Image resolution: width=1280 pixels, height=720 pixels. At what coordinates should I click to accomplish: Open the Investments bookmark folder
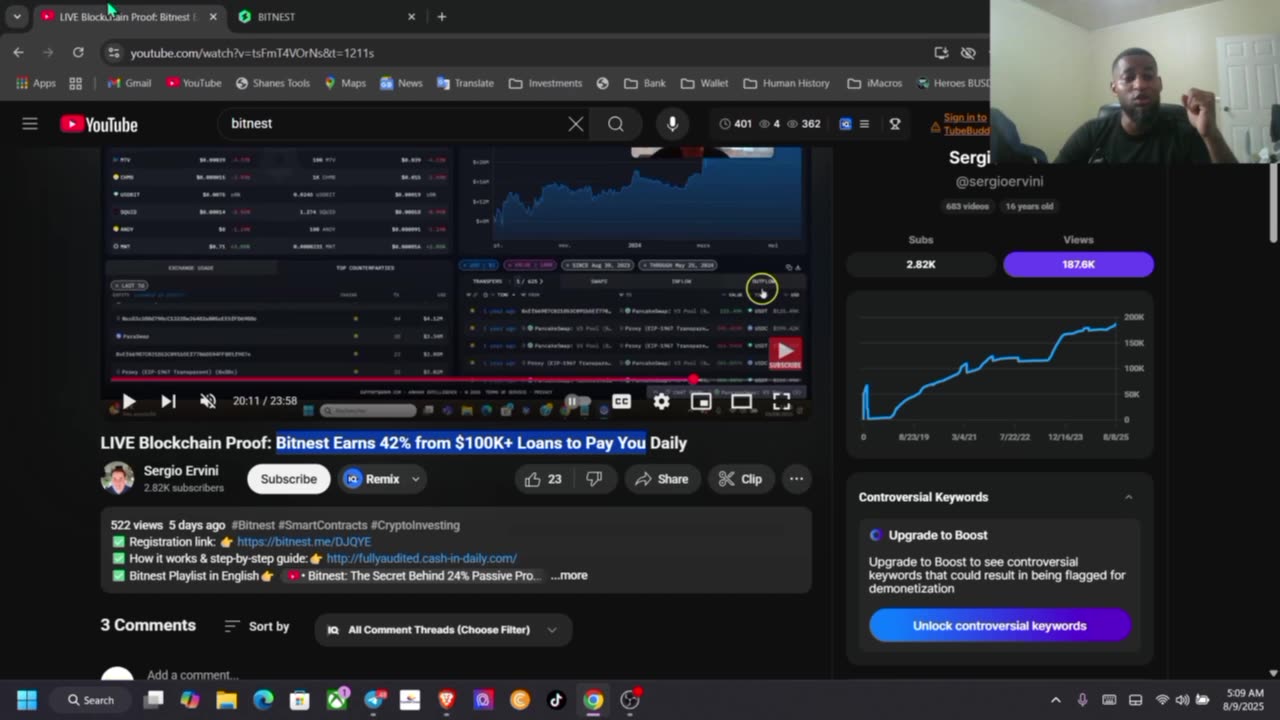click(x=545, y=83)
